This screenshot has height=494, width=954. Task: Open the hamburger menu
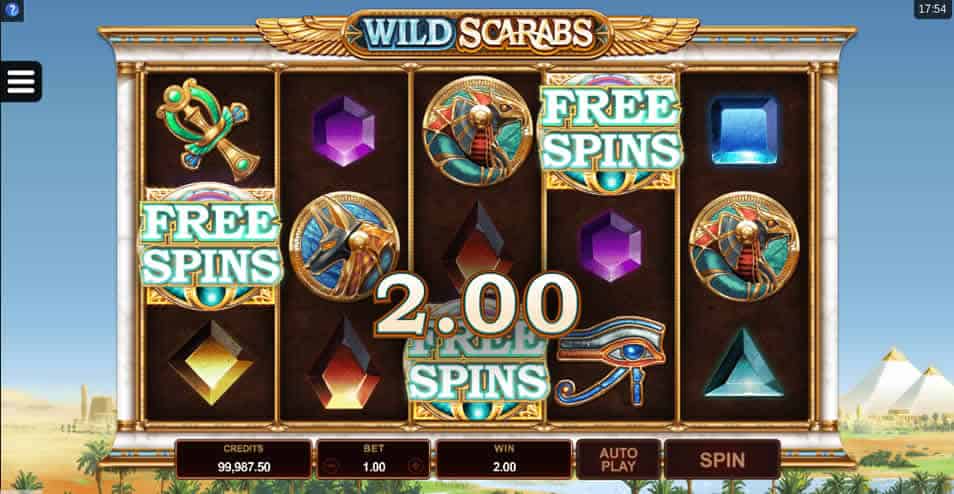(x=21, y=82)
